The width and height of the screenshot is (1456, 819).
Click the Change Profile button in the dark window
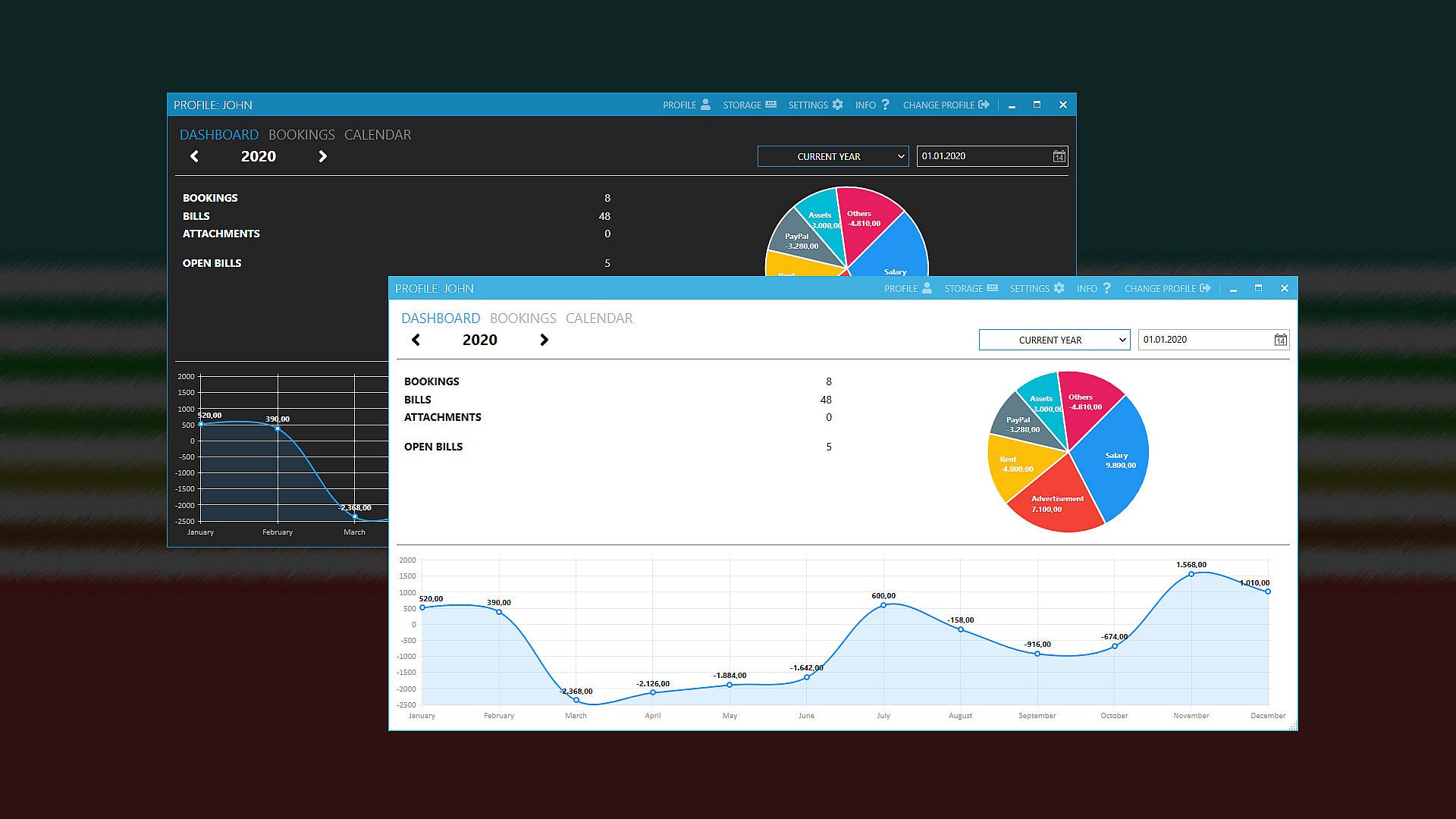[946, 105]
